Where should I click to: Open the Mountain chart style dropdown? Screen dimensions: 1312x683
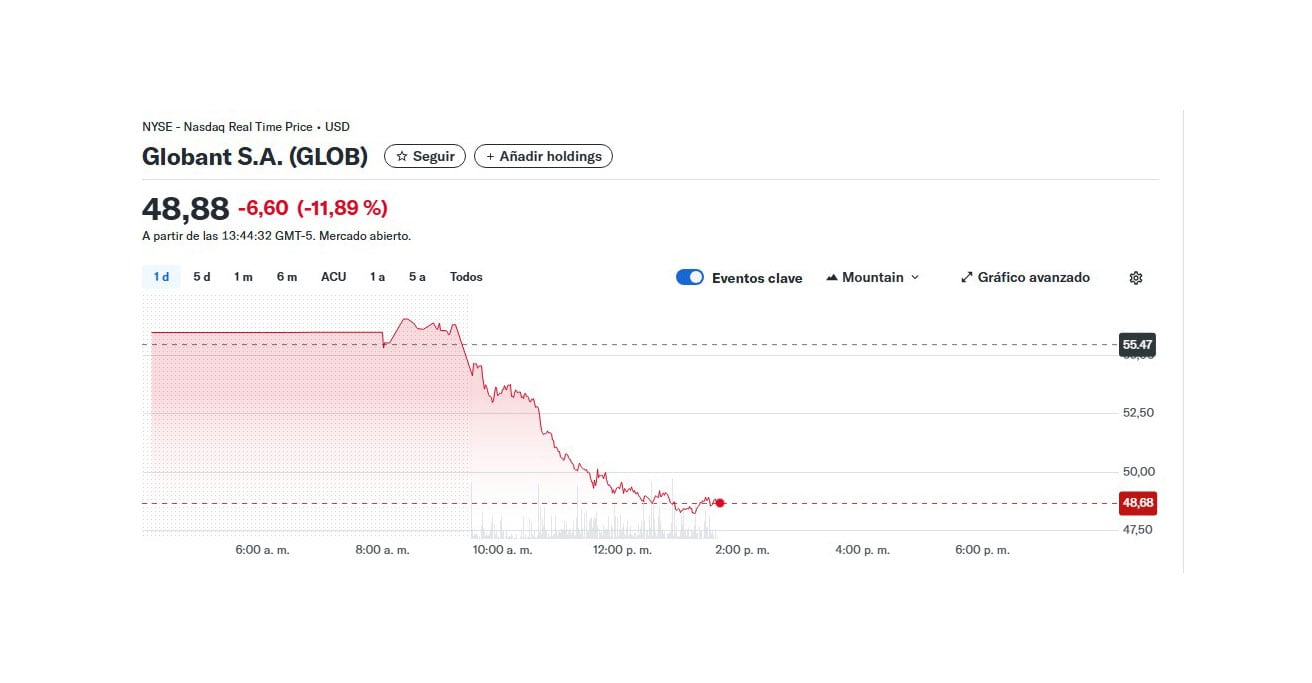[x=873, y=277]
